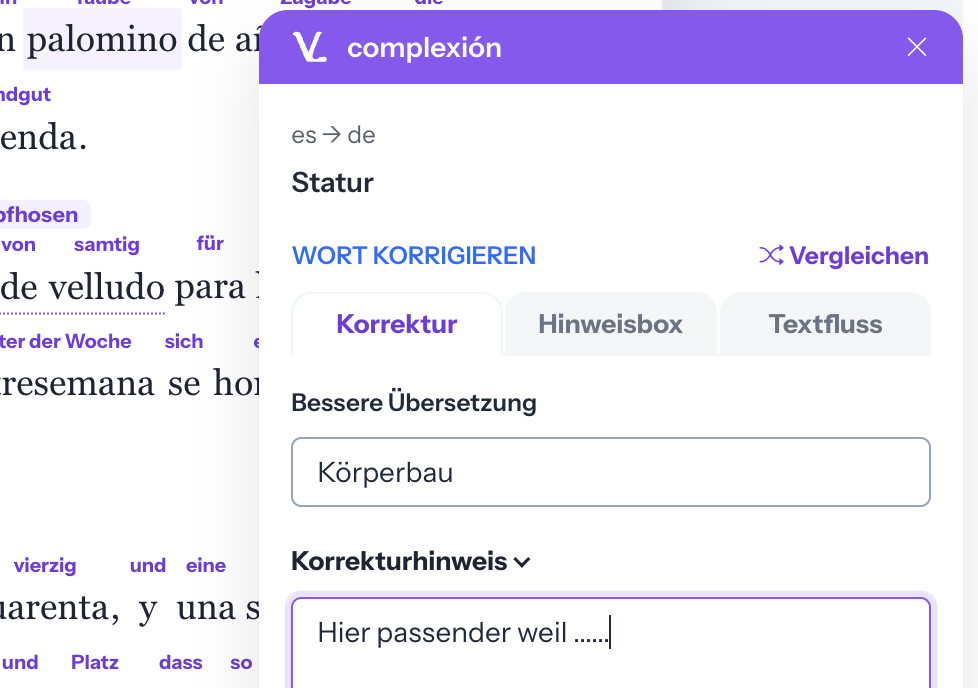Click the translation word samtig
Image resolution: width=978 pixels, height=688 pixels.
[107, 245]
